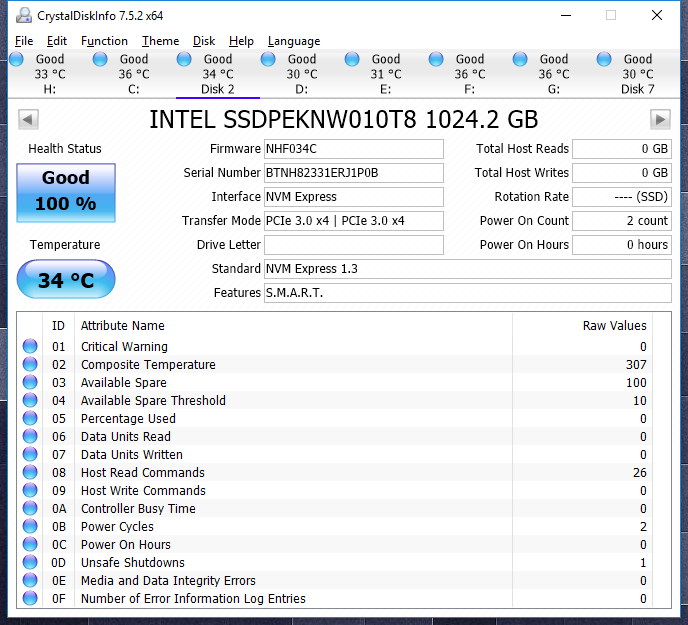688x625 pixels.
Task: Select the H: drive status orb
Action: [x=16, y=60]
